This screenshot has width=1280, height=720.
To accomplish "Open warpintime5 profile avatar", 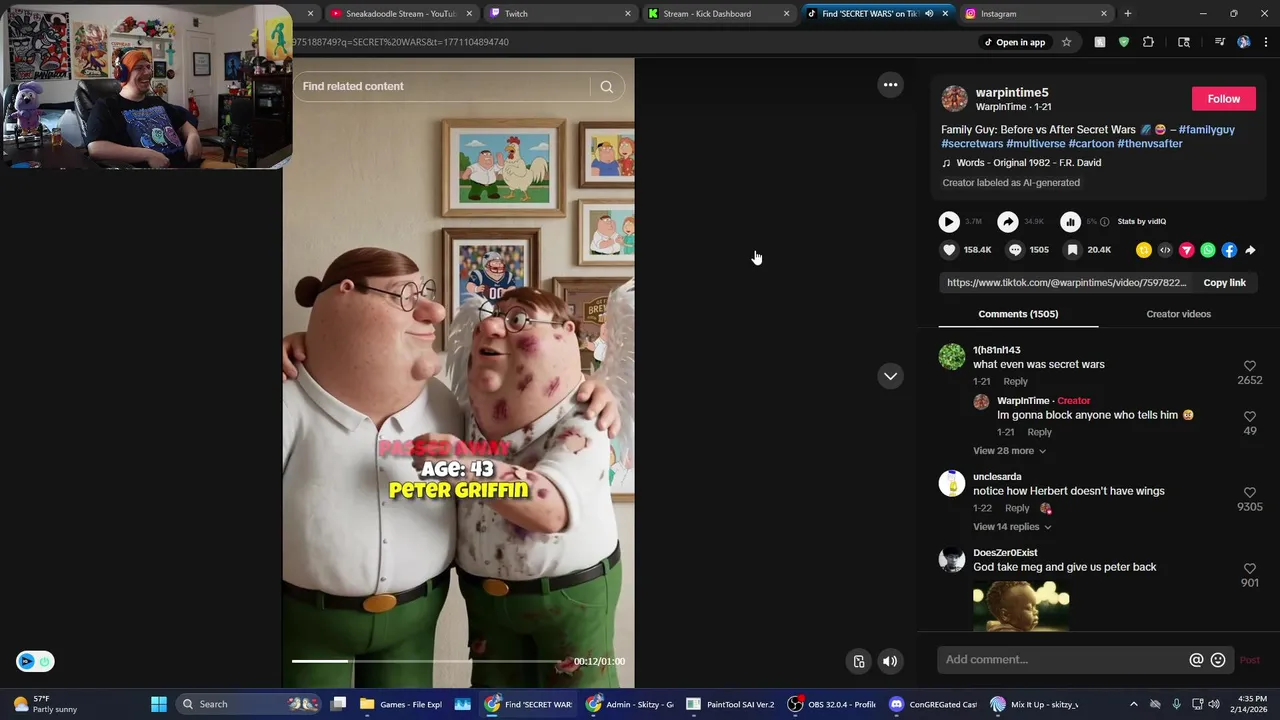I will [954, 99].
